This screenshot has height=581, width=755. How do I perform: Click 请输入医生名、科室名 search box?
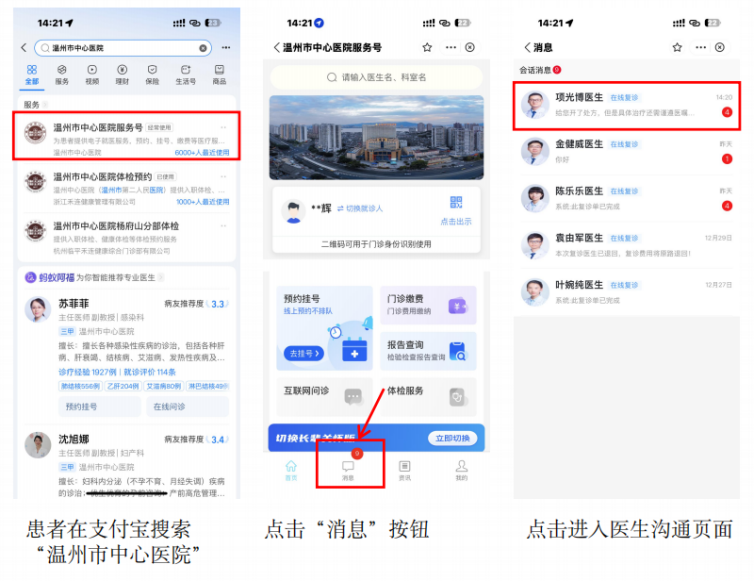click(x=376, y=77)
